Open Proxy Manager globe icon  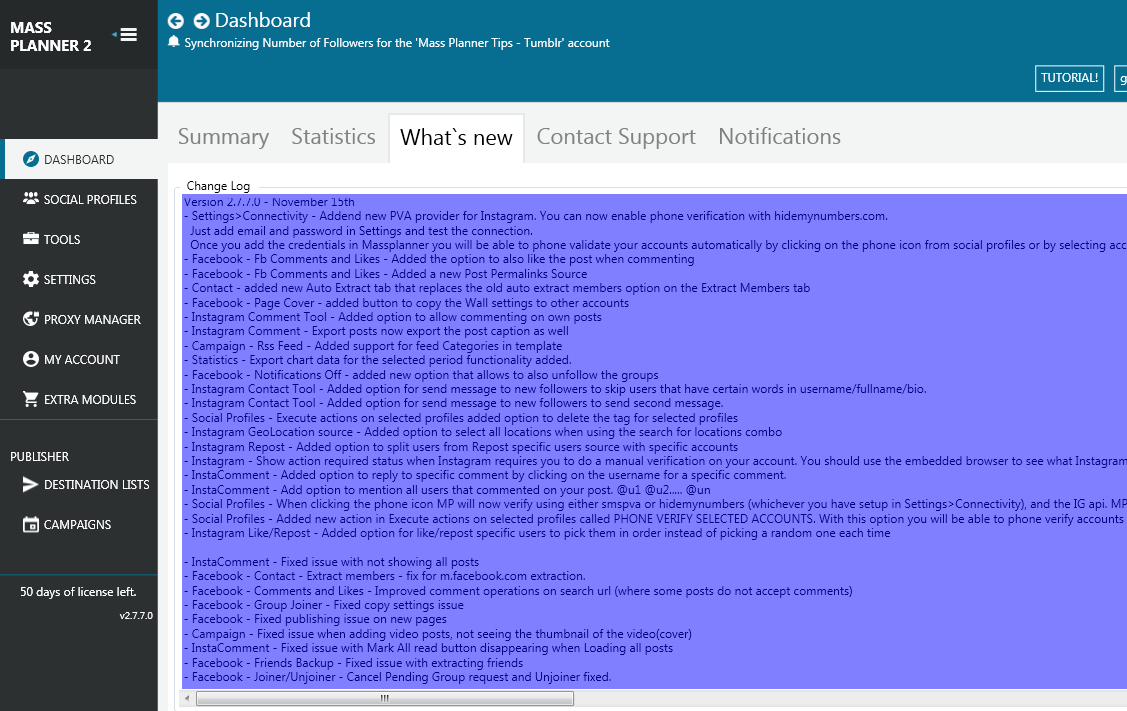tap(30, 320)
